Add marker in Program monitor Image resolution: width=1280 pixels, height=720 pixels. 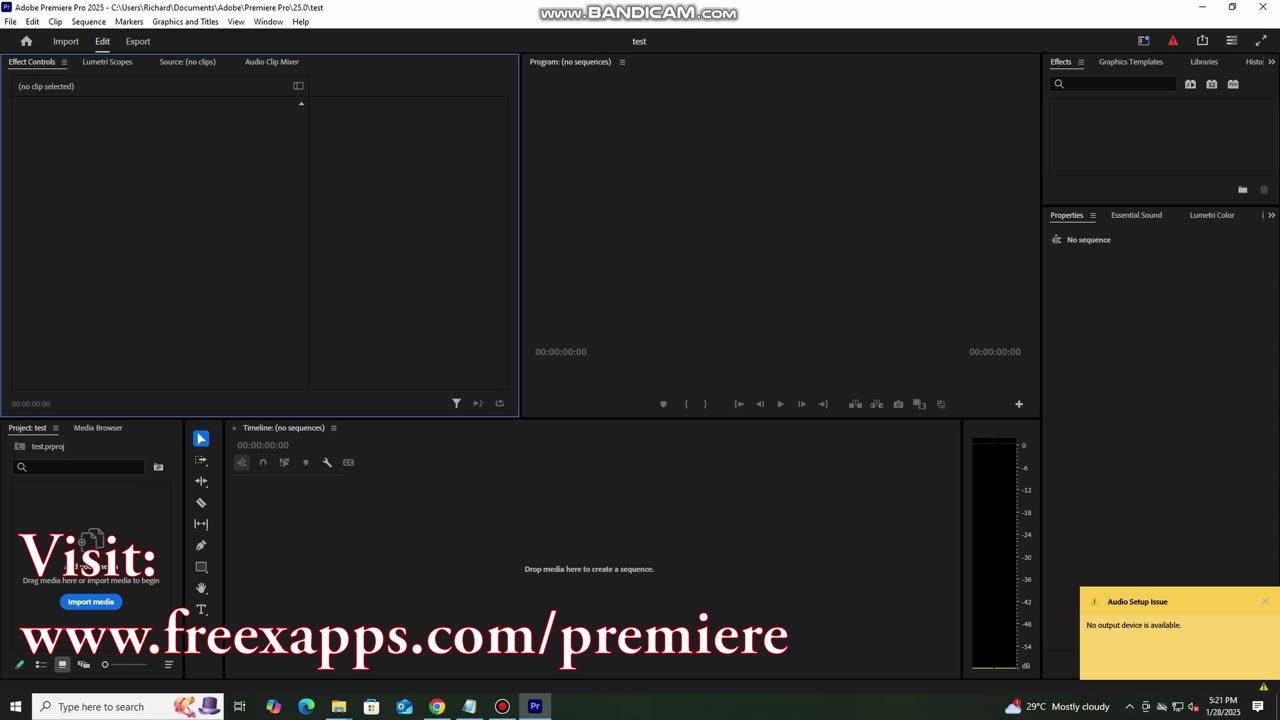[663, 404]
